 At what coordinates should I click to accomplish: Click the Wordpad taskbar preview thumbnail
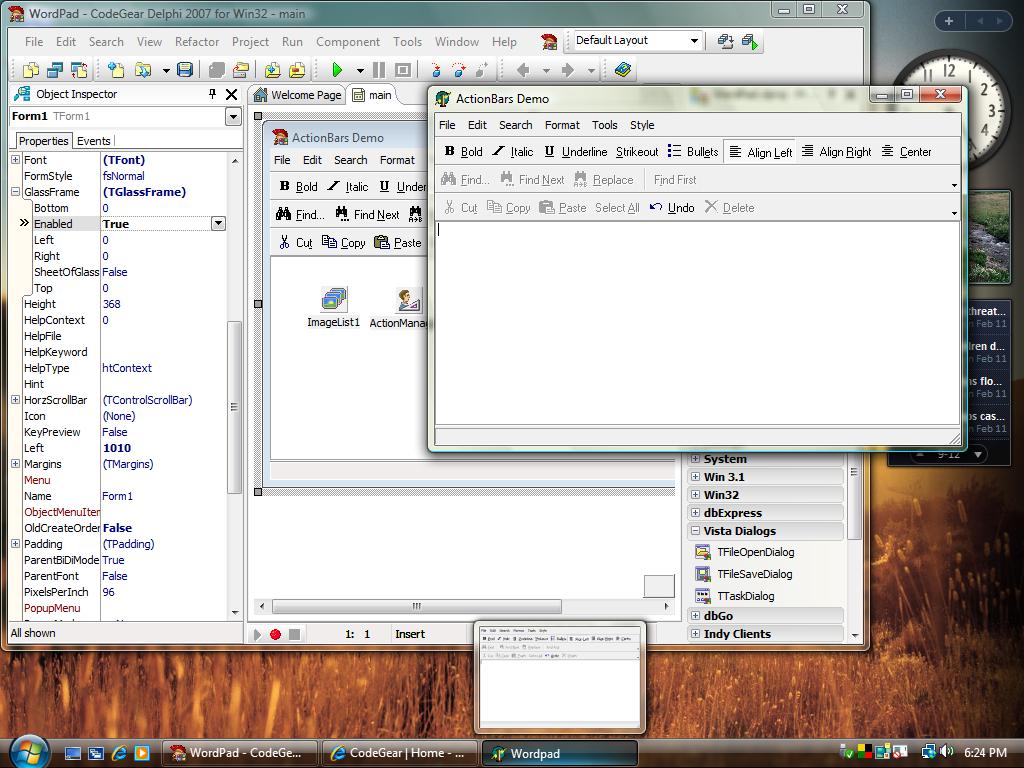pyautogui.click(x=560, y=677)
